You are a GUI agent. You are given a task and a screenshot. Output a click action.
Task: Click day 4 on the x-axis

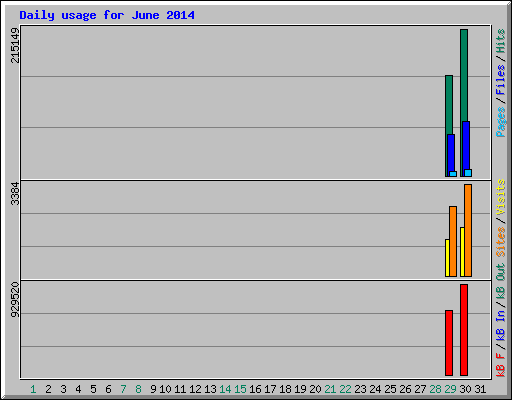(78, 389)
